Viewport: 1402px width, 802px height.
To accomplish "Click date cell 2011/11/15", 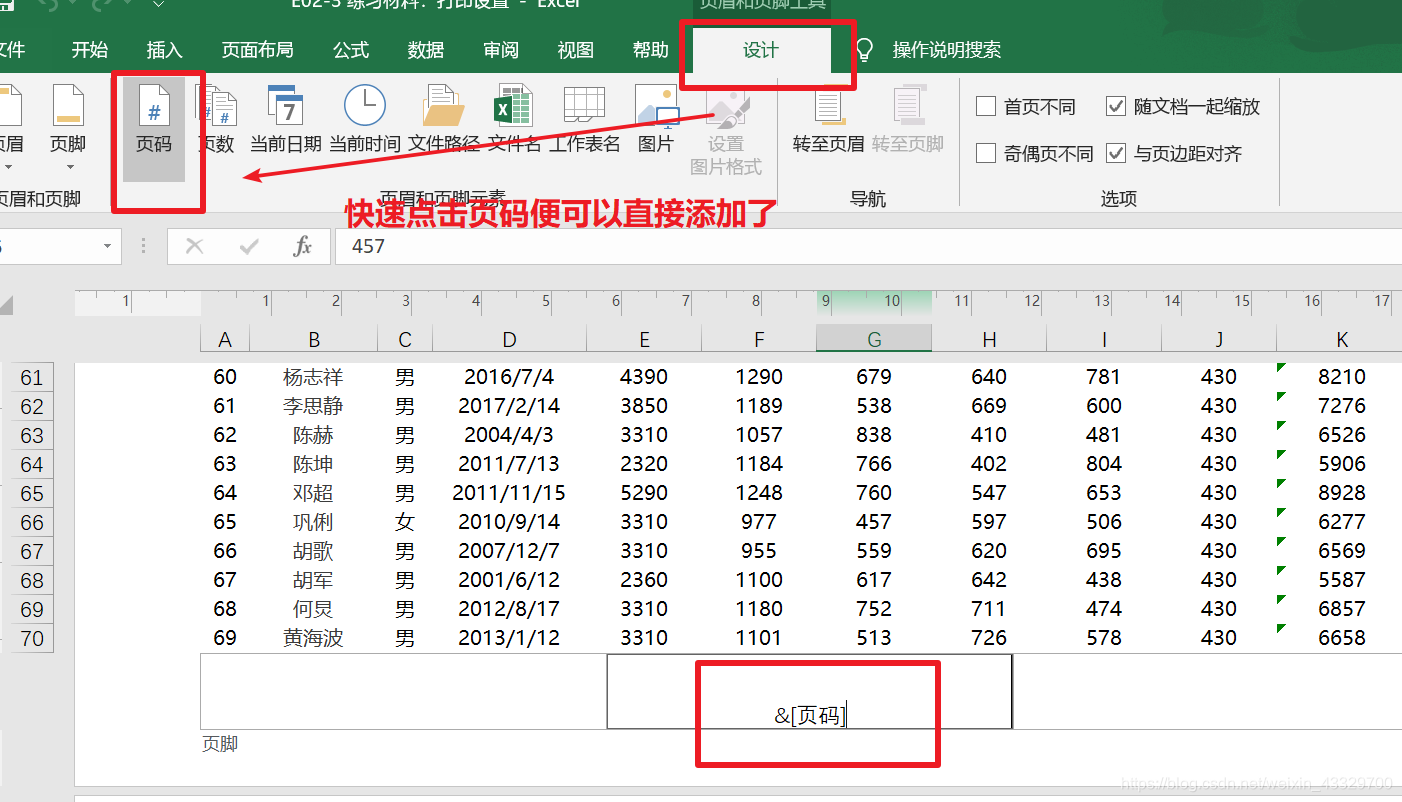I will (x=509, y=494).
